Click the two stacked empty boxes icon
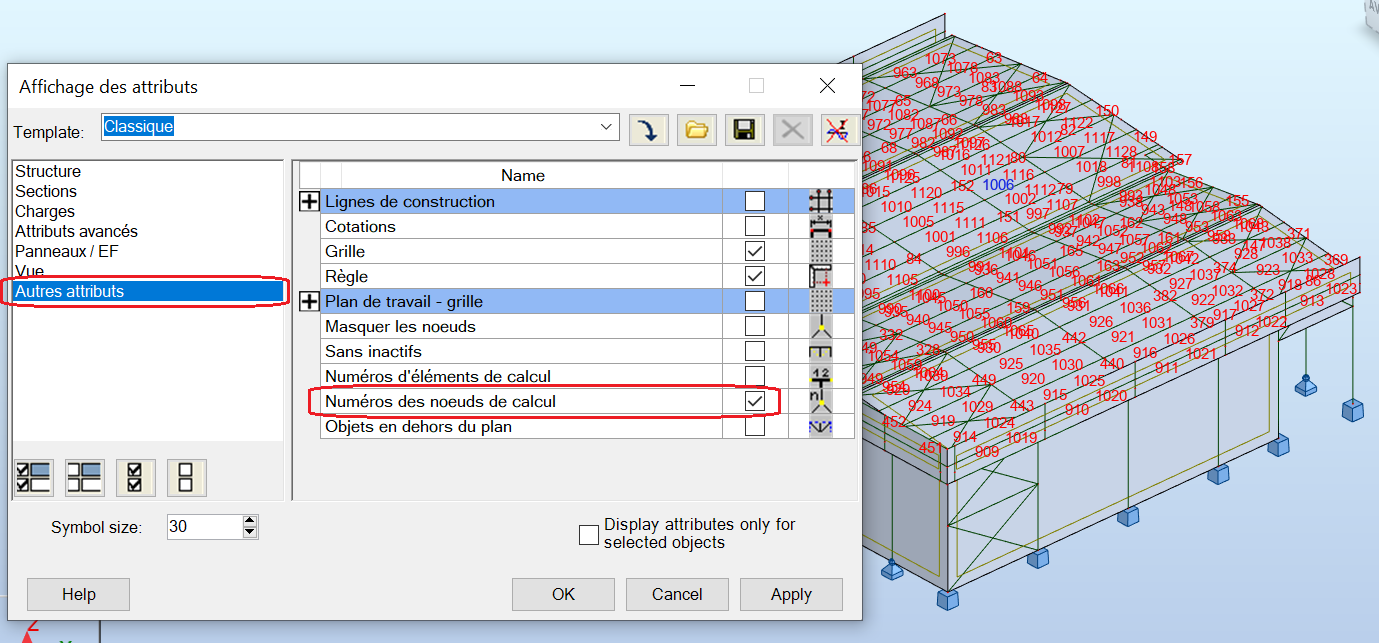The image size is (1379, 643). pyautogui.click(x=185, y=477)
